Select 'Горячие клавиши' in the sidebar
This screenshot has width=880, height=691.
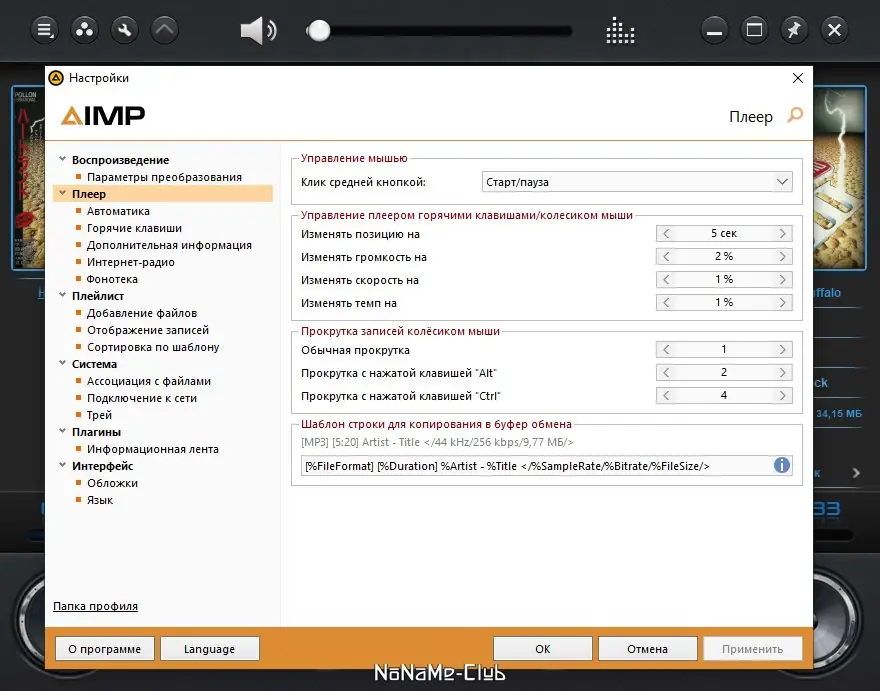click(x=133, y=227)
